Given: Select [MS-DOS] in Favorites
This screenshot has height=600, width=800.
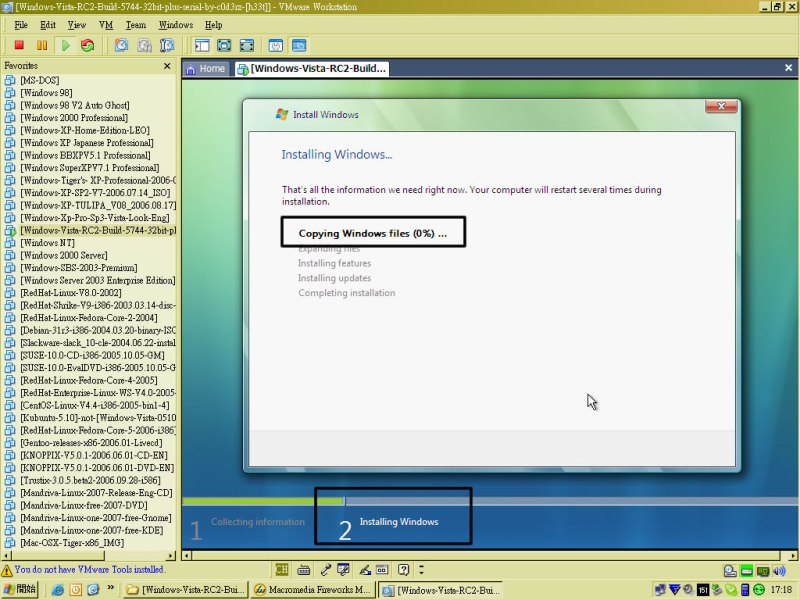Looking at the screenshot, I should (x=39, y=80).
